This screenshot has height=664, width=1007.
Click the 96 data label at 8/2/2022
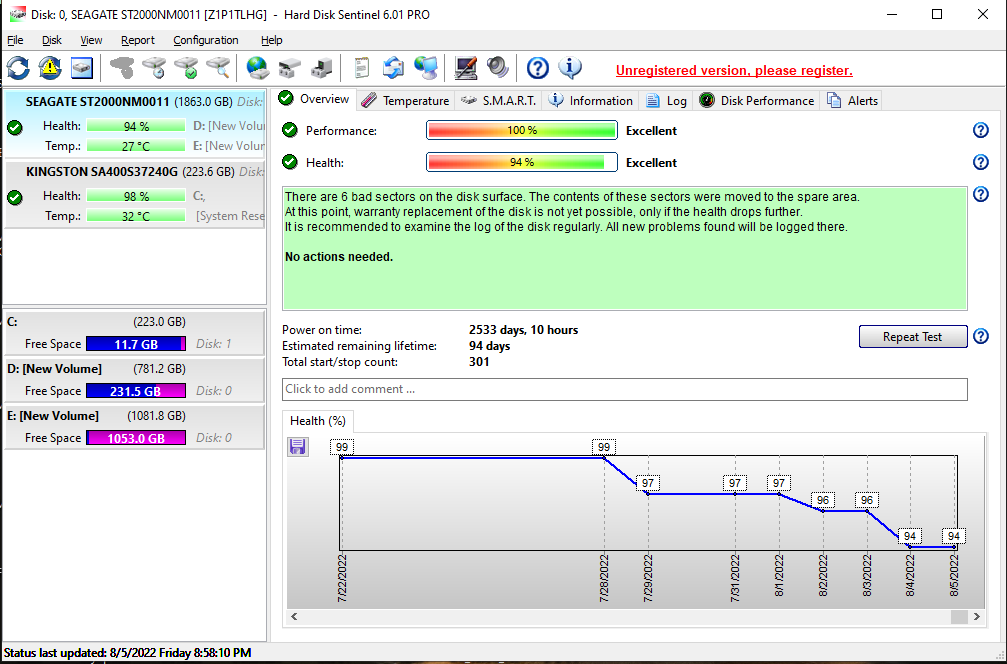tap(823, 500)
